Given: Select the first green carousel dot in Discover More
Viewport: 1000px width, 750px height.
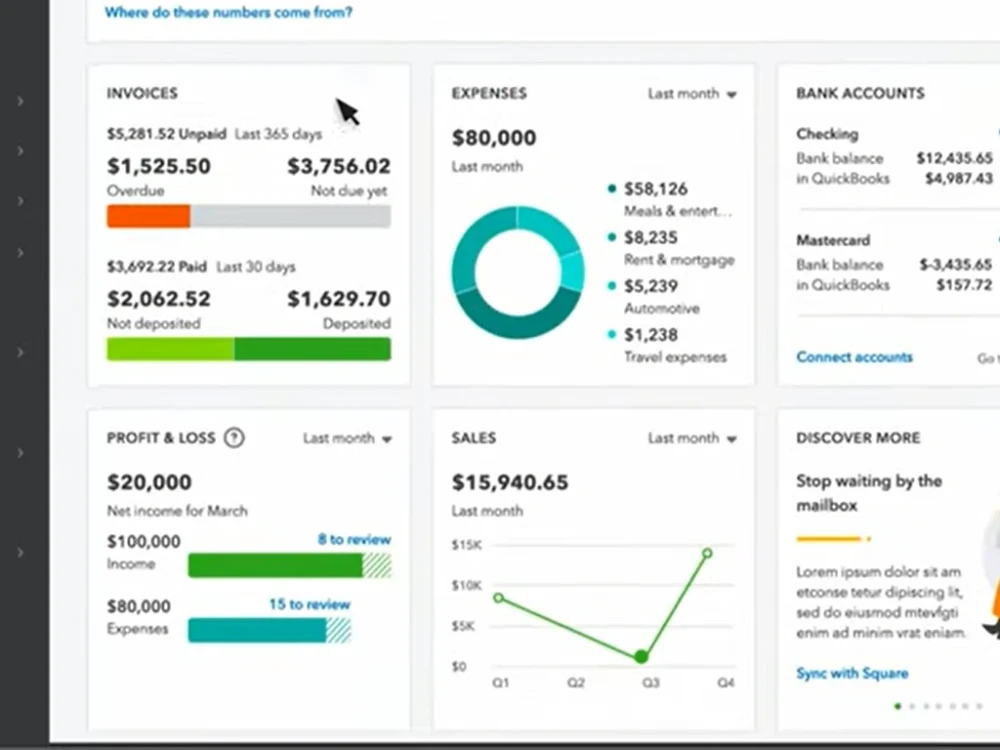Looking at the screenshot, I should [898, 706].
